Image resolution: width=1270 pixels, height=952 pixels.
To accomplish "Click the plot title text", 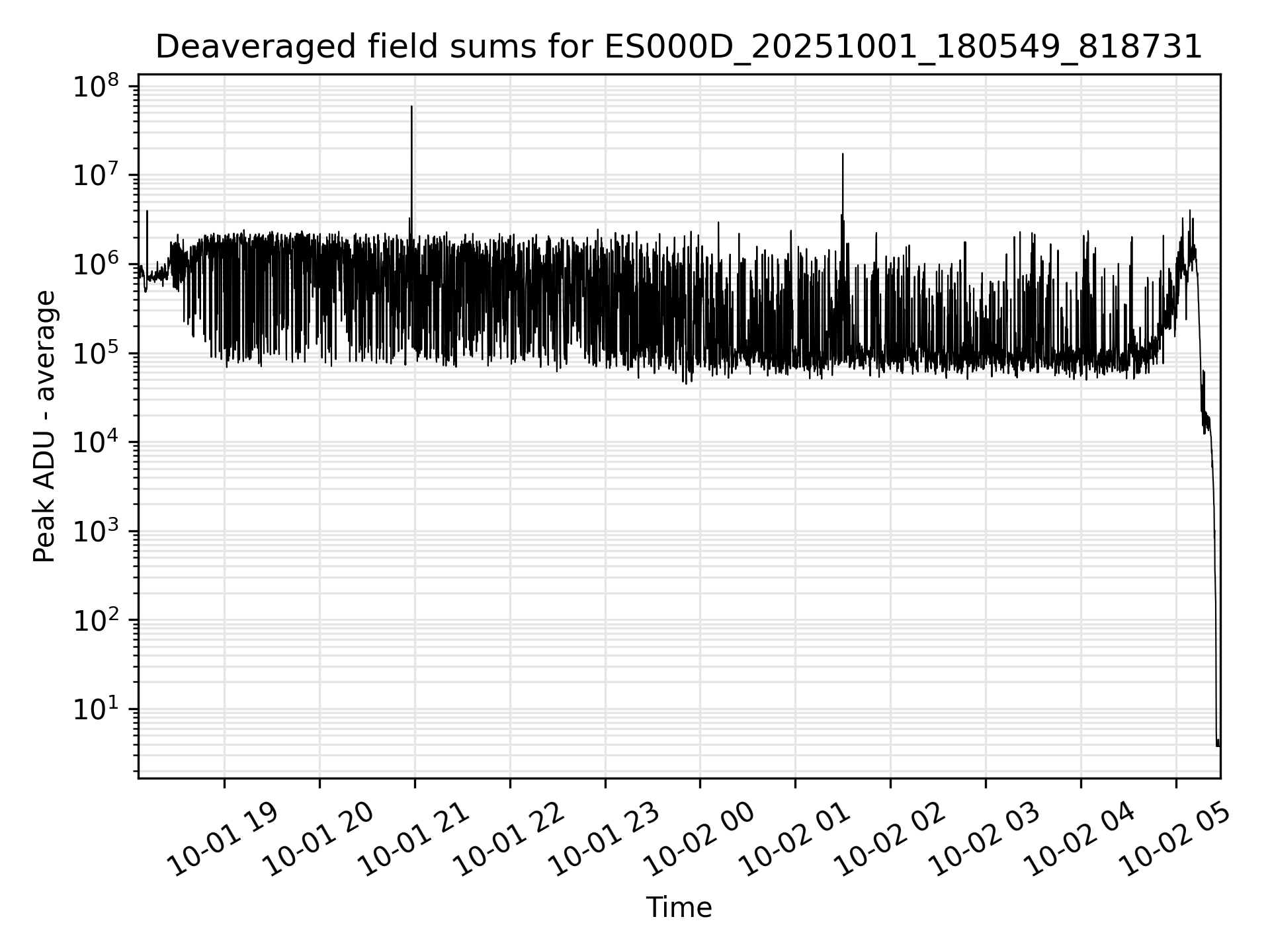I will 678,48.
